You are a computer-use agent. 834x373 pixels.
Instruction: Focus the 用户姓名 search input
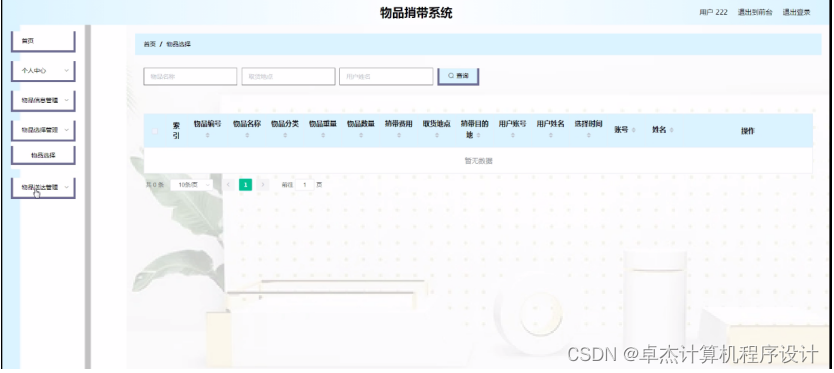click(386, 77)
